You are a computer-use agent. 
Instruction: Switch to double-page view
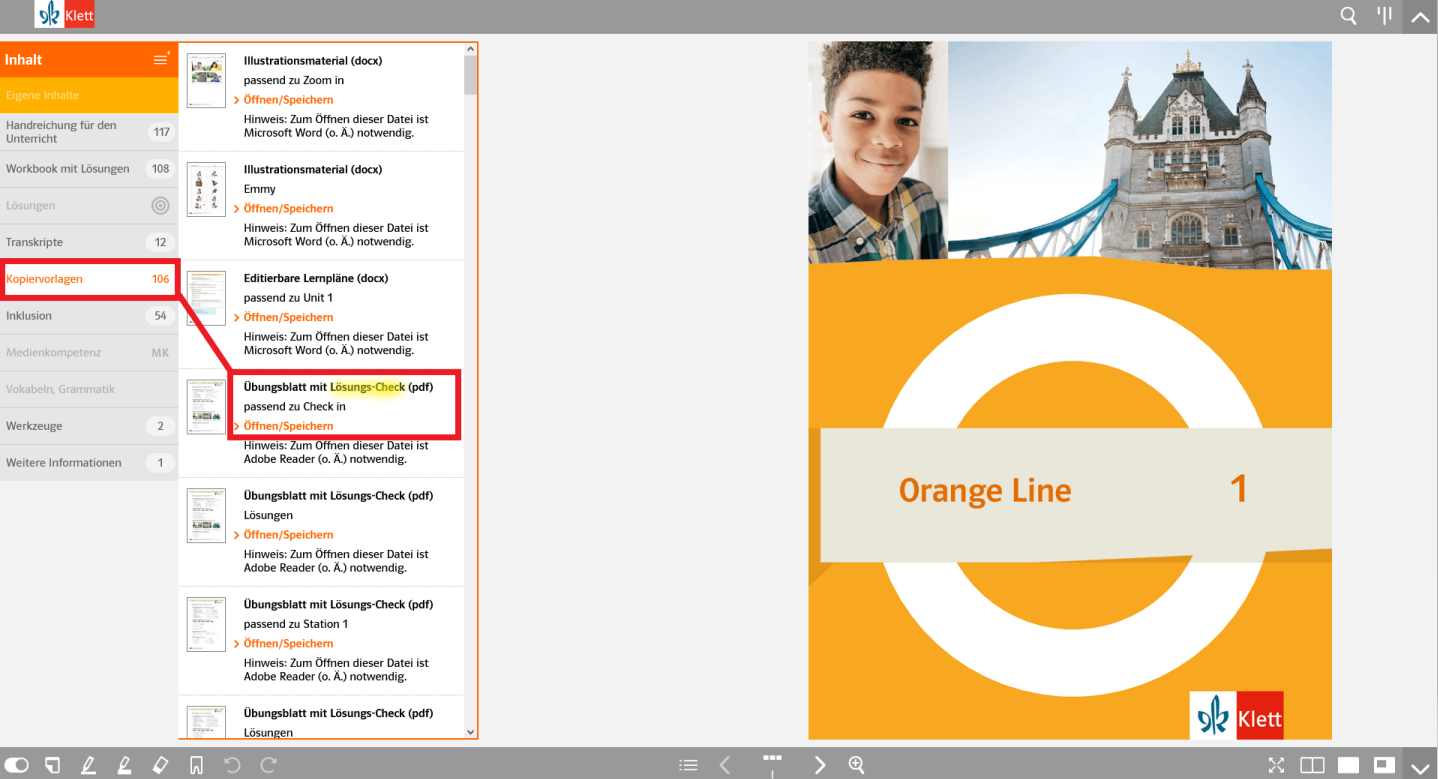pos(1312,765)
